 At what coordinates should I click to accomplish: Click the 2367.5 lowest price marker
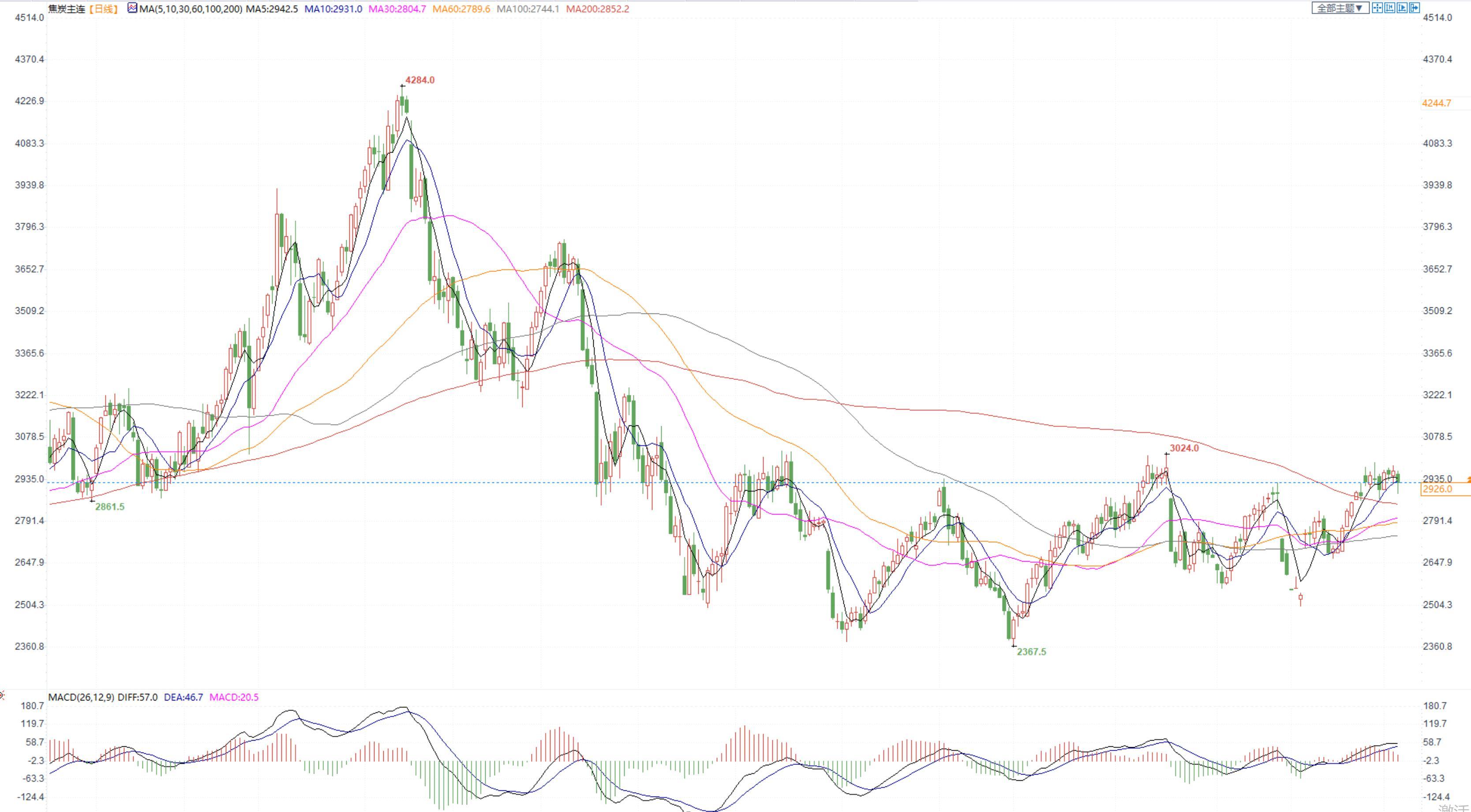1031,652
